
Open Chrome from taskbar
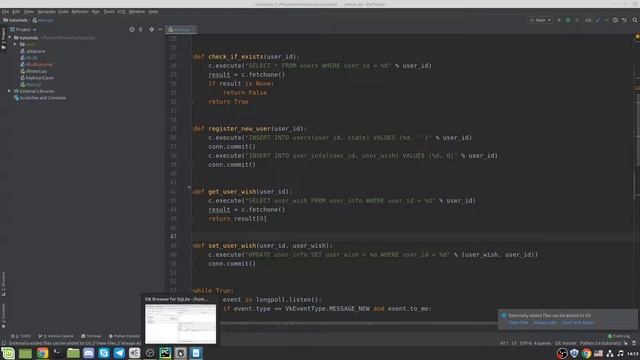click(x=42, y=353)
